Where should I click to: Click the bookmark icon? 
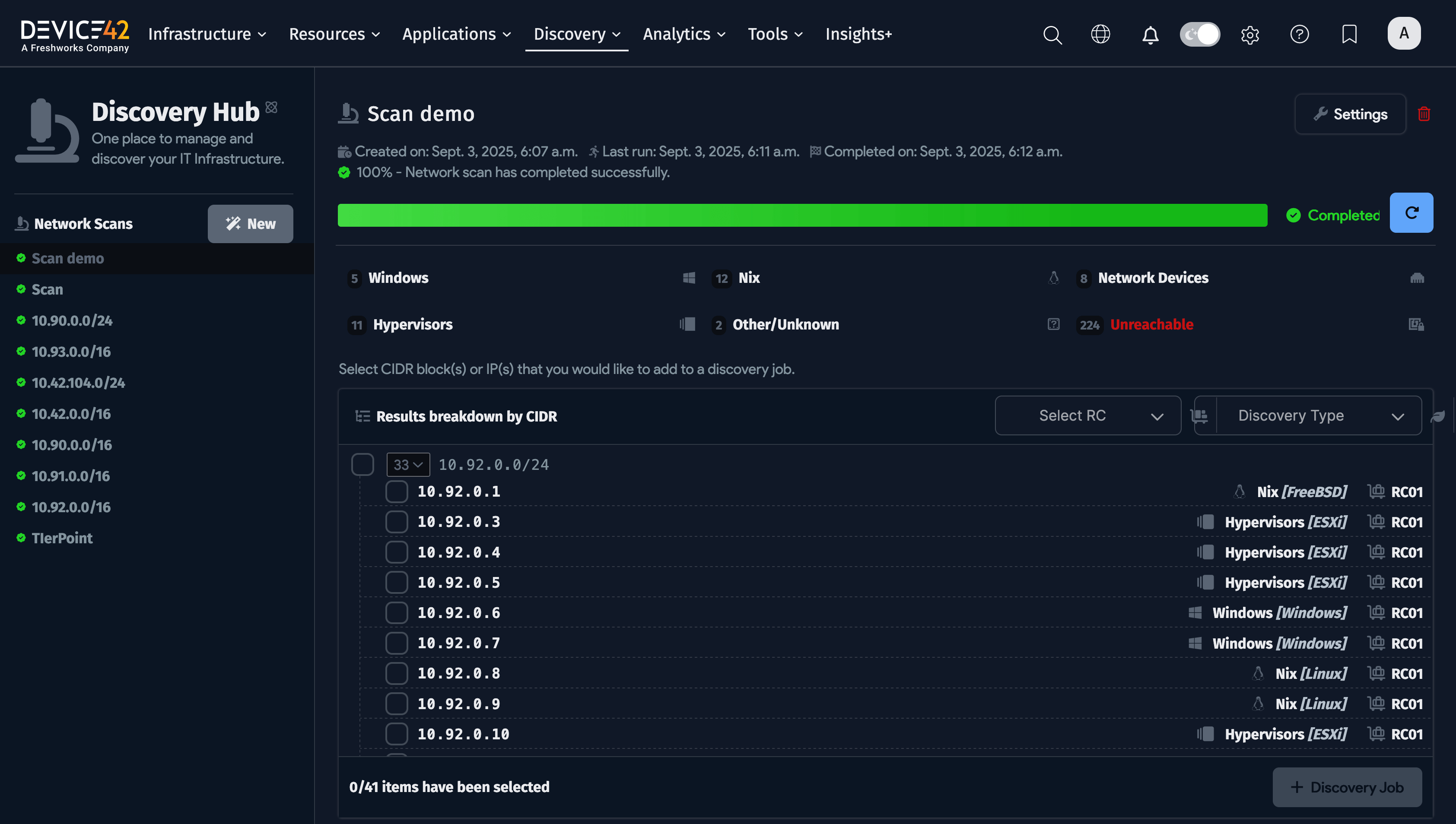click(x=1349, y=35)
